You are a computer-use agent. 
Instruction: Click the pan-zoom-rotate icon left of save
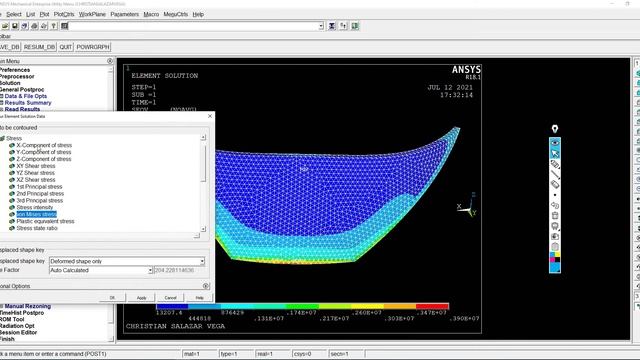(x=24, y=26)
